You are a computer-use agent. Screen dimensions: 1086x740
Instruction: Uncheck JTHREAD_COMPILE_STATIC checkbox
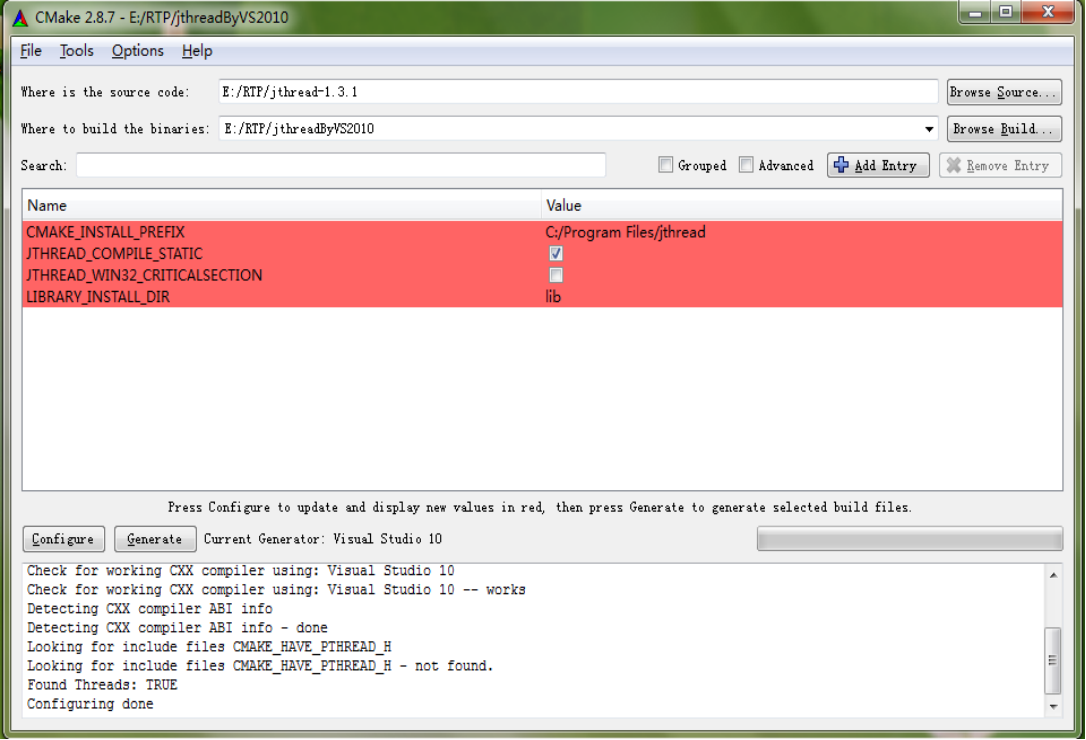tap(555, 254)
